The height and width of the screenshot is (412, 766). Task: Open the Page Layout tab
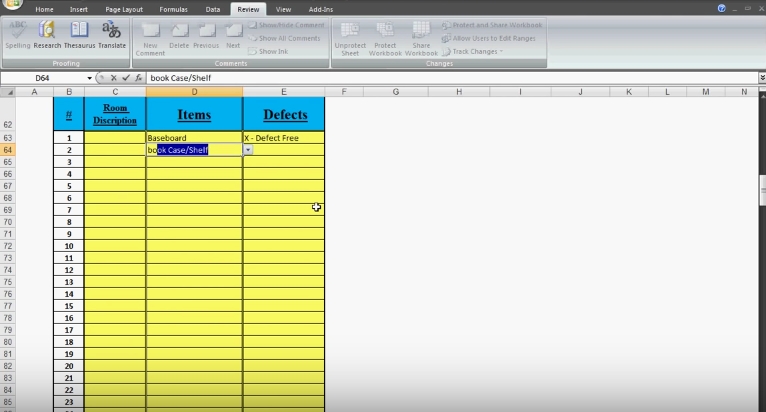pos(124,9)
